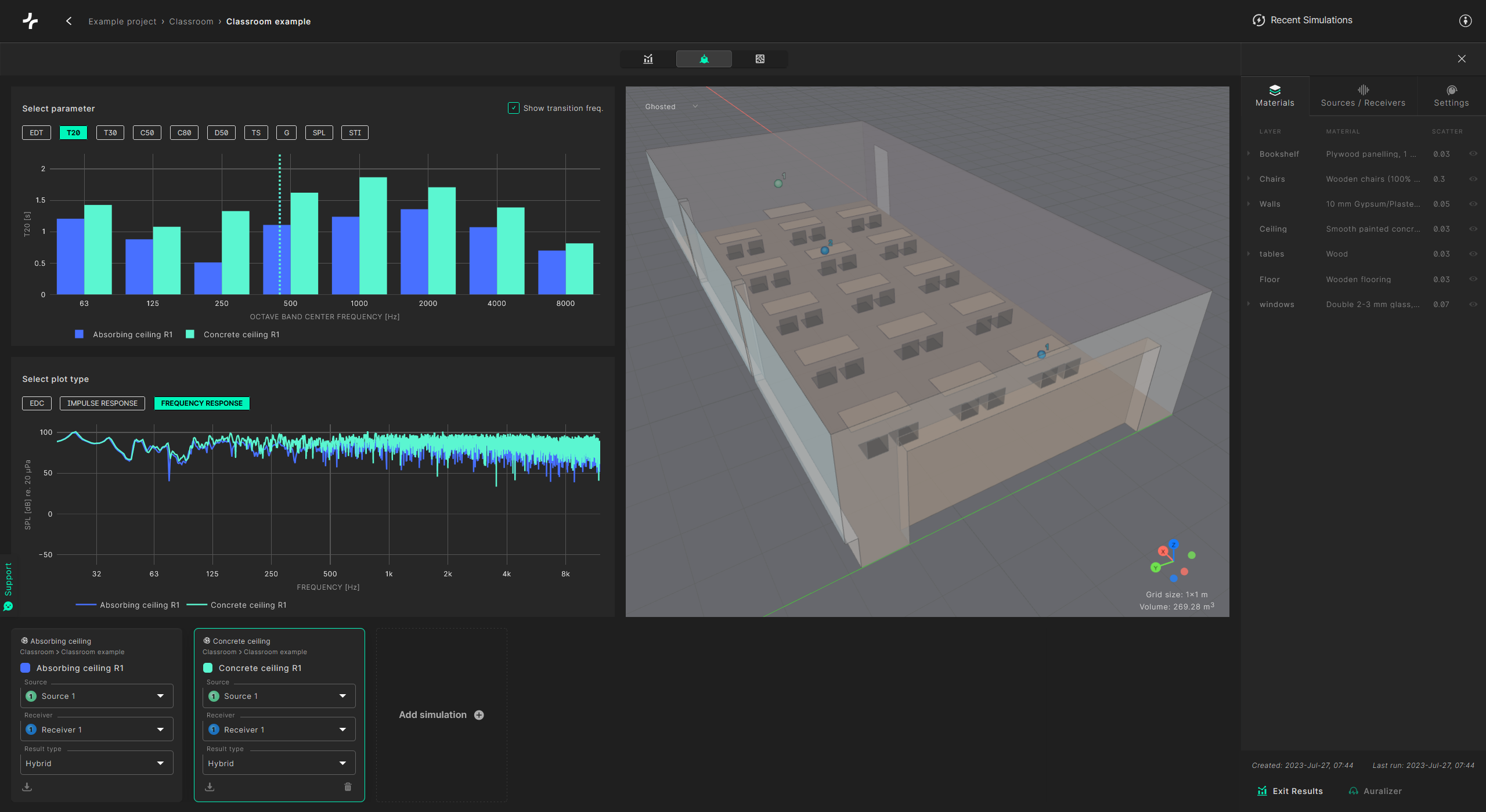Image resolution: width=1486 pixels, height=812 pixels.
Task: Switch to the Settings tab
Action: point(1451,96)
